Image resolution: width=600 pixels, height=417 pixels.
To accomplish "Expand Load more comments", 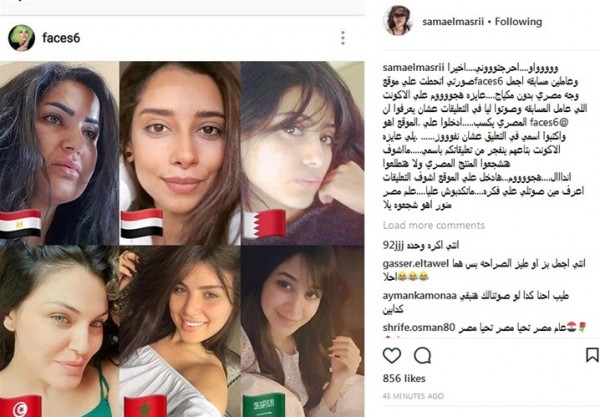I will click(434, 225).
